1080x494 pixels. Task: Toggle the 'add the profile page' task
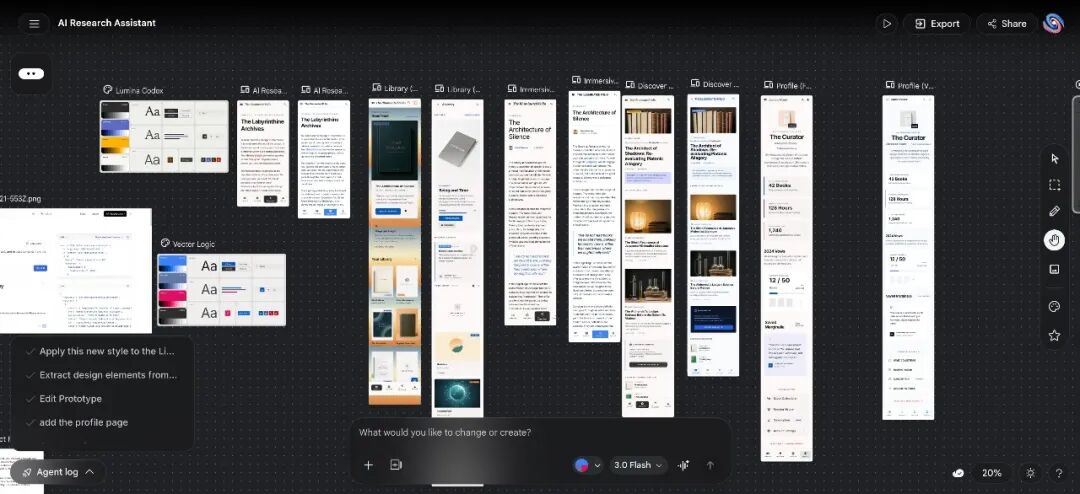tap(83, 422)
